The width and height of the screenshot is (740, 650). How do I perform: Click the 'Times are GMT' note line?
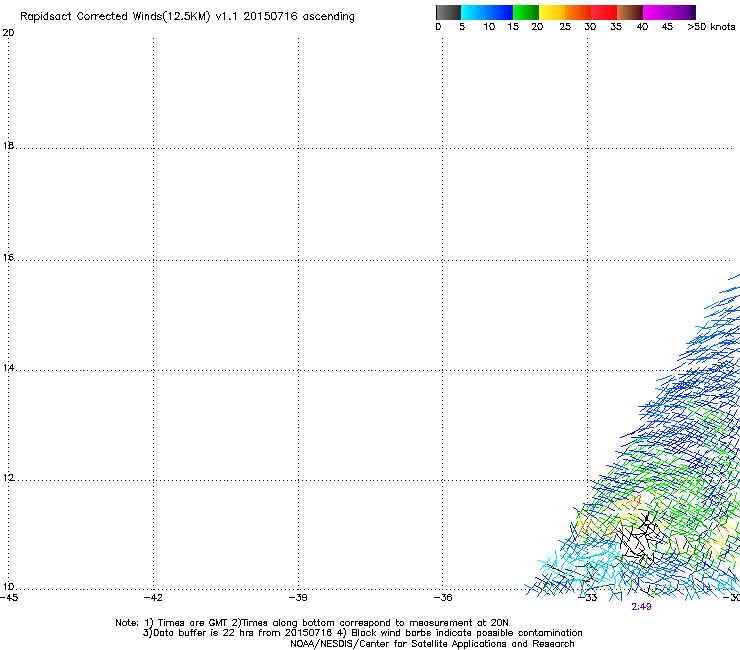coord(312,623)
